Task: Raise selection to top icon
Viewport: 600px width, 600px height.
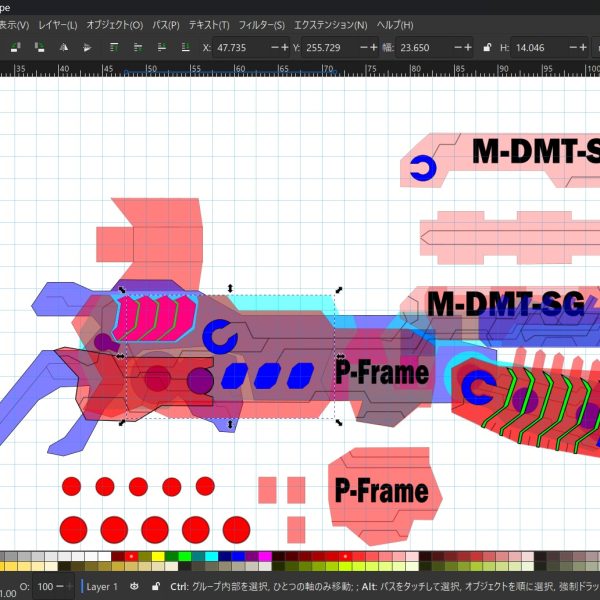Action: point(114,47)
